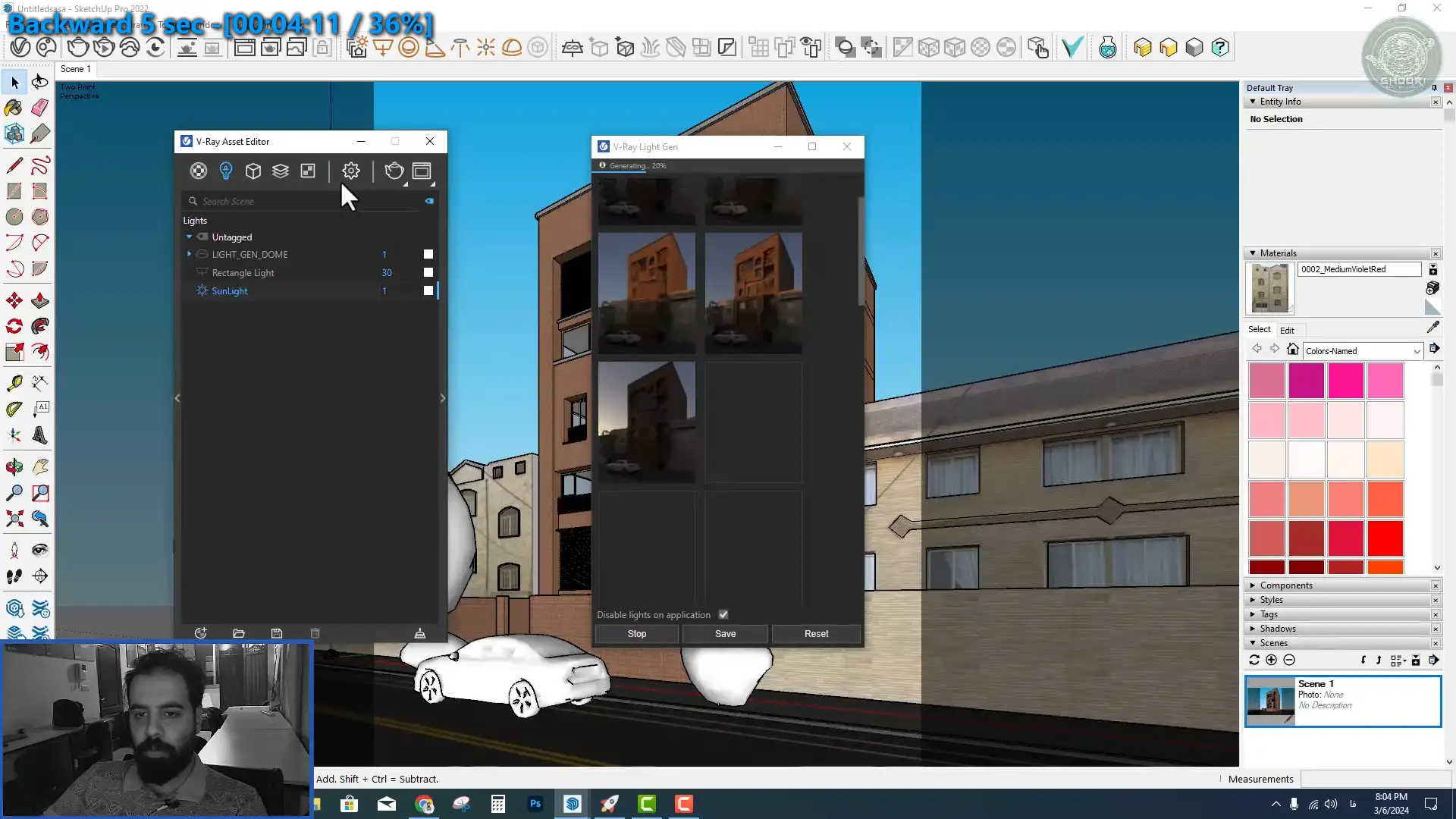
Task: Switch to the Edit tab in Materials
Action: click(1287, 330)
